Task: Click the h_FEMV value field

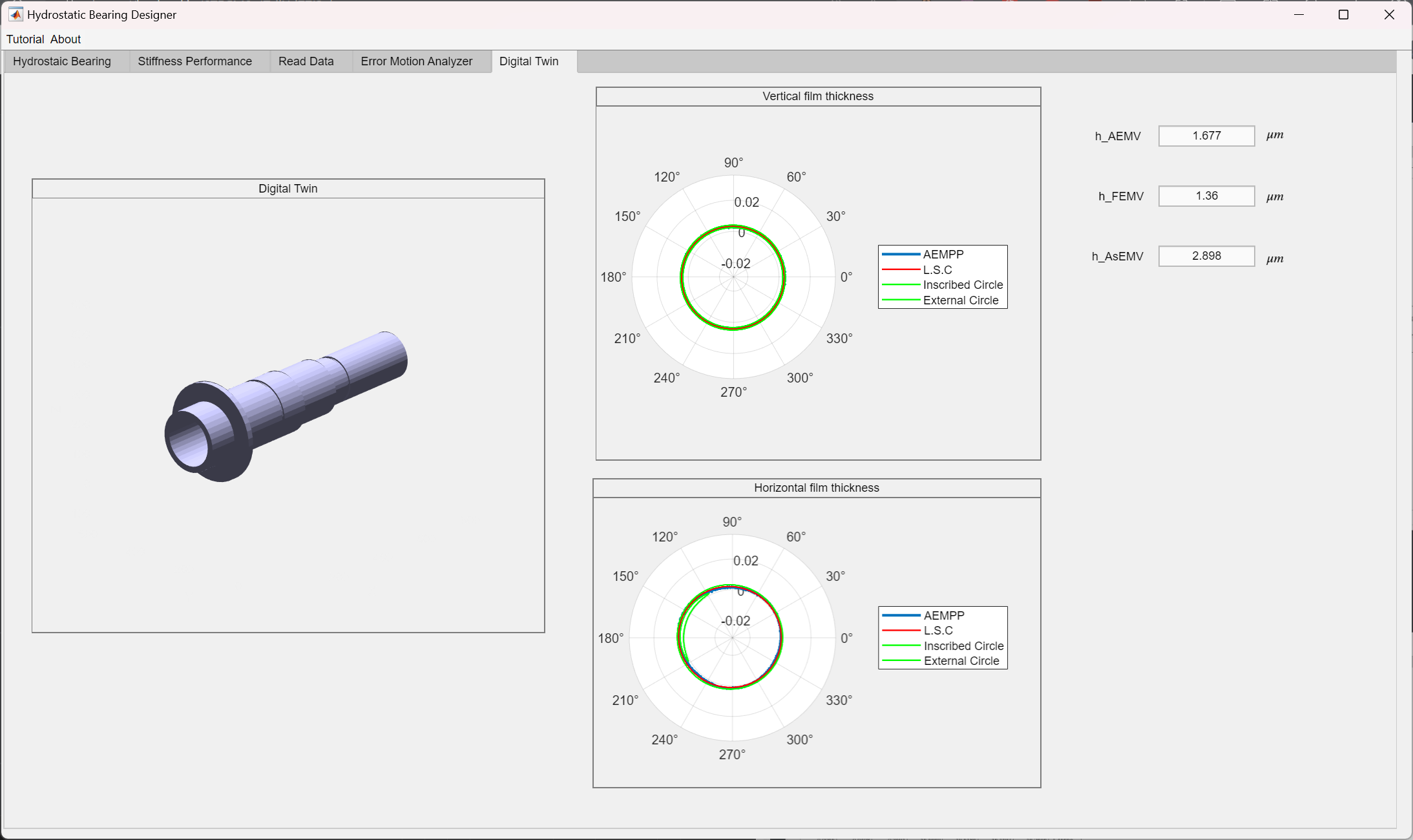Action: click(1206, 196)
